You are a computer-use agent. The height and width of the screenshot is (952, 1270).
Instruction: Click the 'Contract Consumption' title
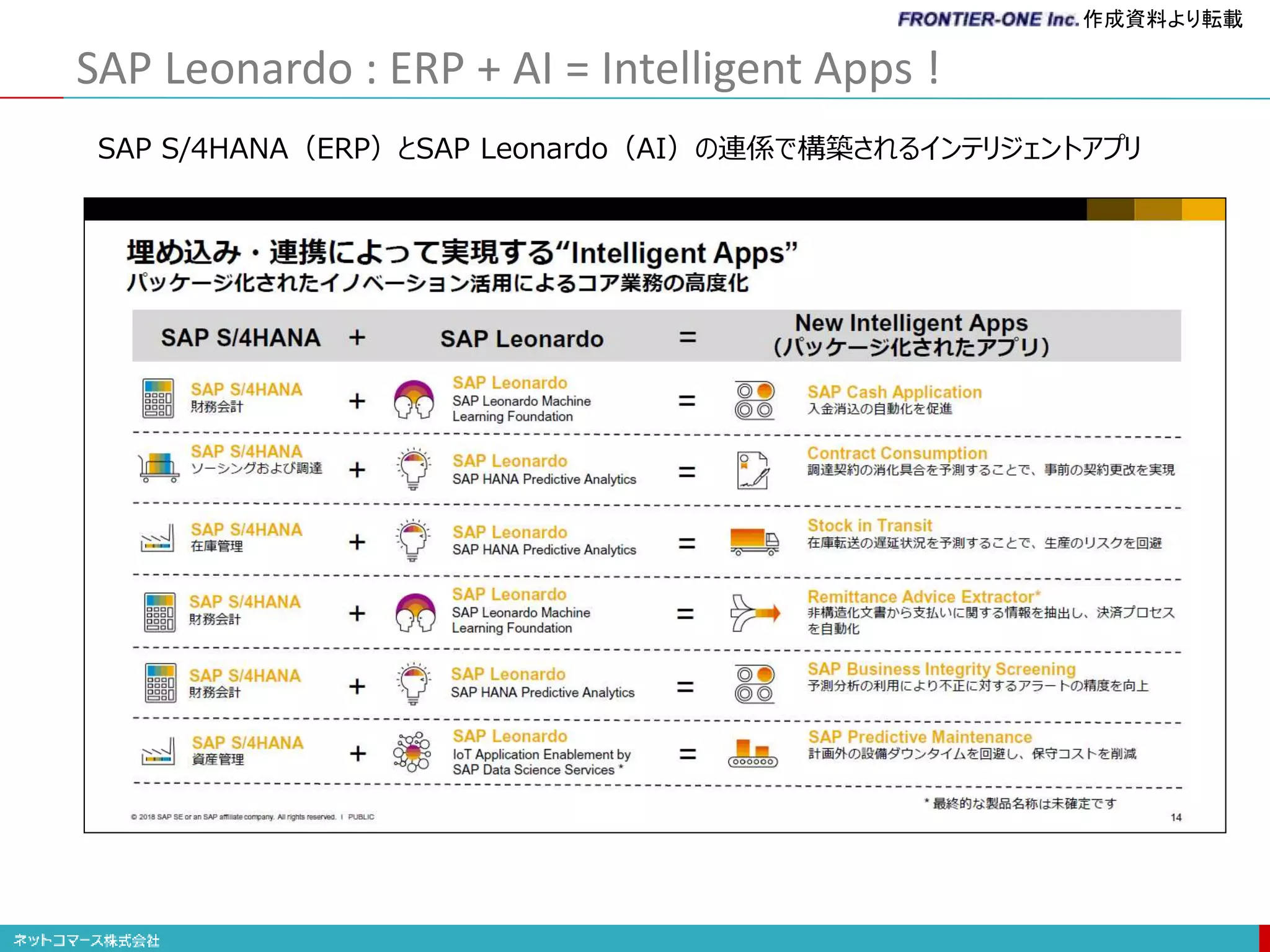897,453
